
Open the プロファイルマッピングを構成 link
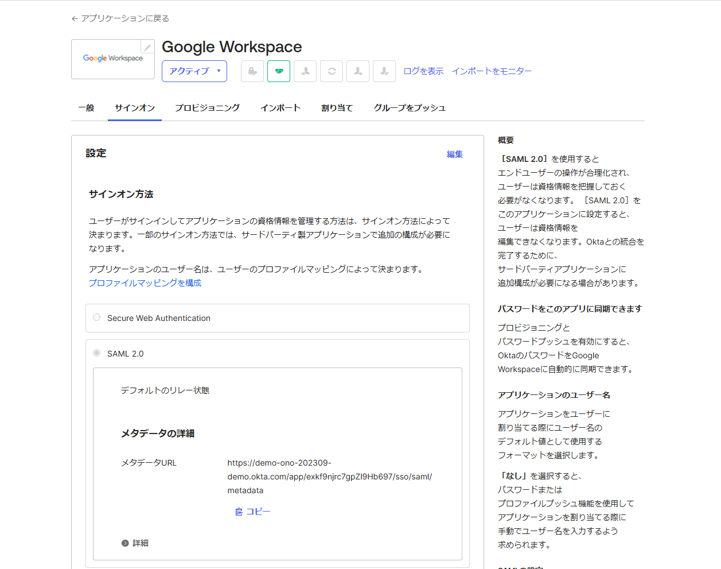[145, 283]
